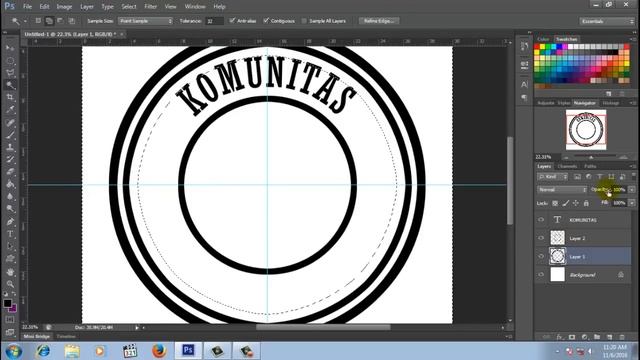Toggle Contiguous checkbox
Viewport: 640px width, 360px height.
266,20
